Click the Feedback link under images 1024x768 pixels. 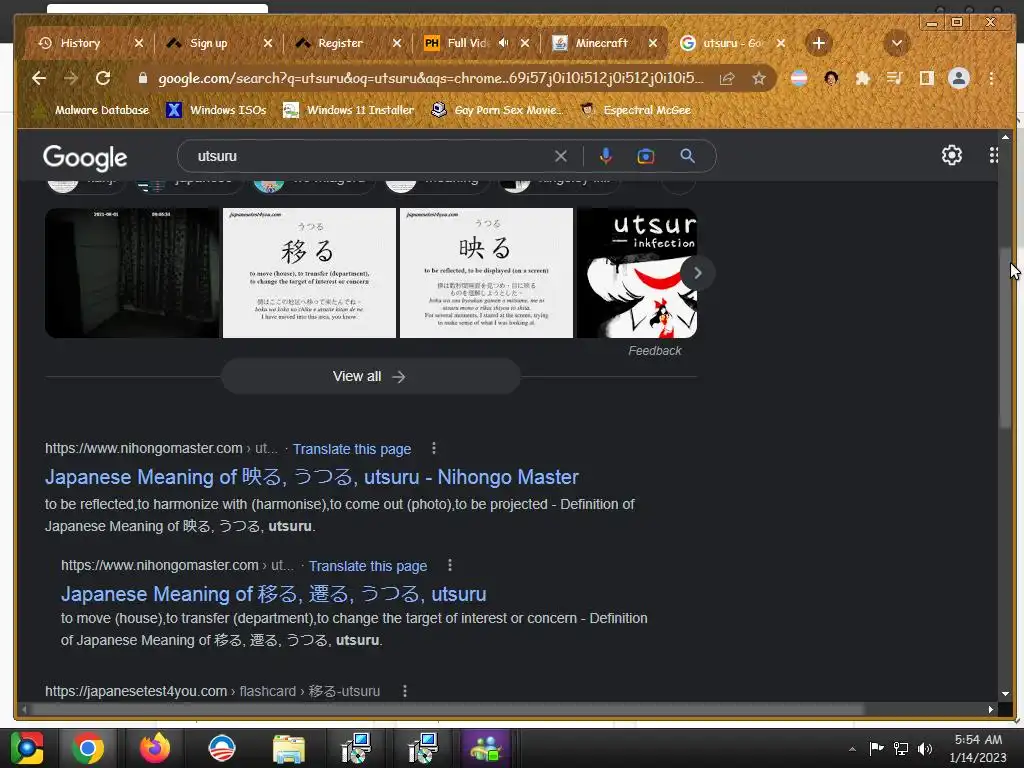654,351
